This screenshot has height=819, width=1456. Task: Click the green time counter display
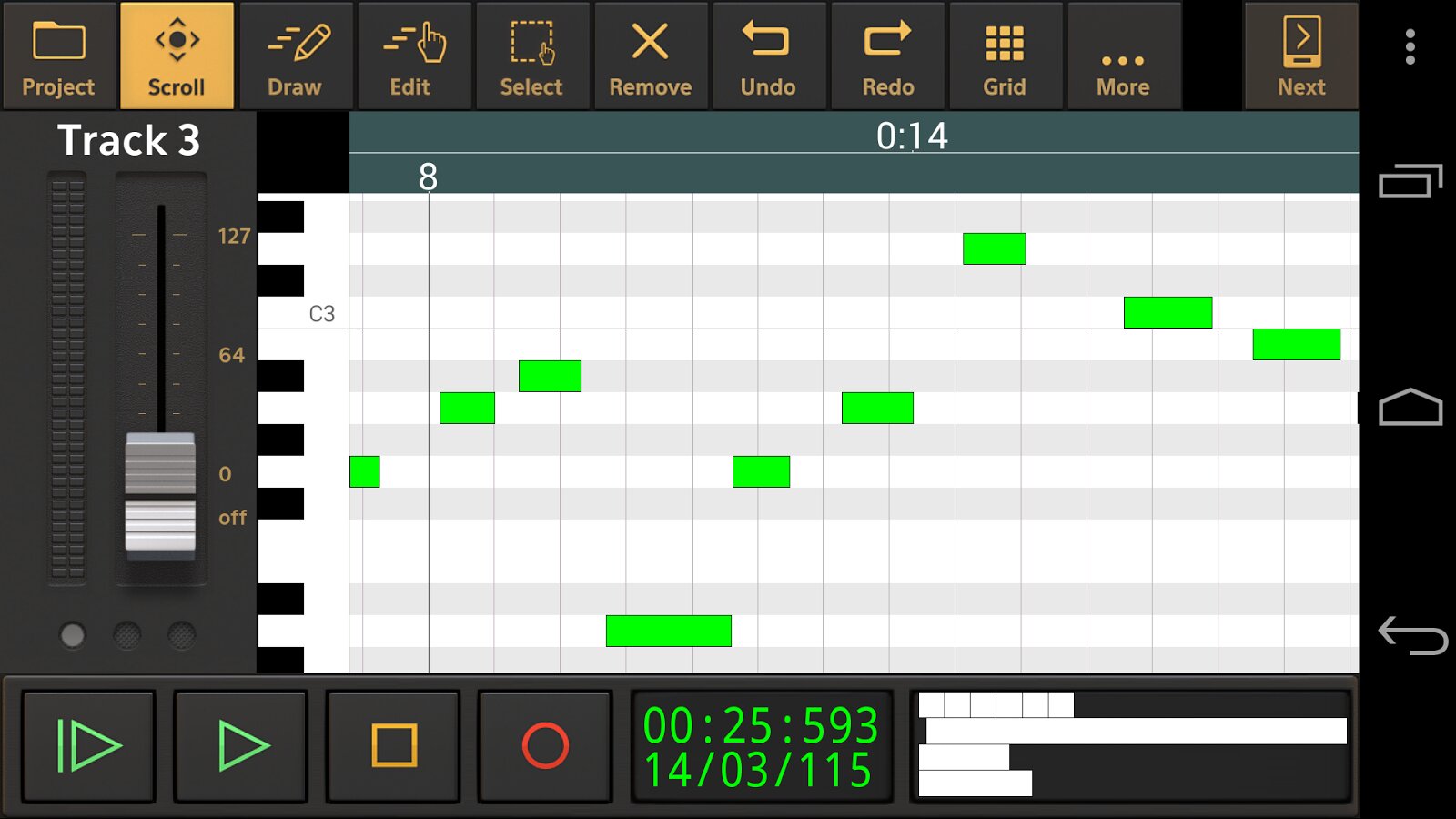762,746
